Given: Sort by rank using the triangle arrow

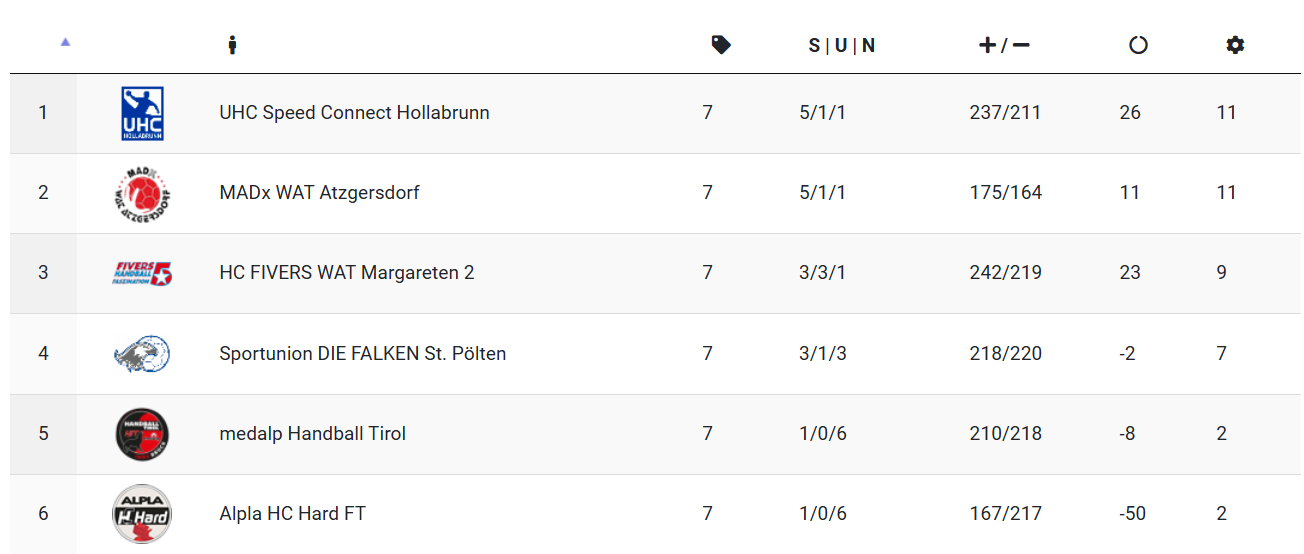Looking at the screenshot, I should click(65, 42).
